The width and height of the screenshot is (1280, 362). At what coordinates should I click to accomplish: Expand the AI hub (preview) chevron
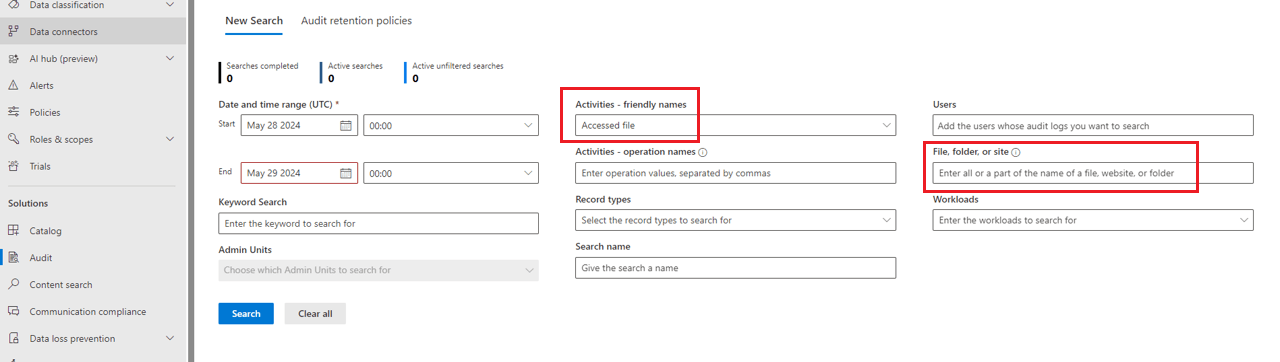coord(170,59)
